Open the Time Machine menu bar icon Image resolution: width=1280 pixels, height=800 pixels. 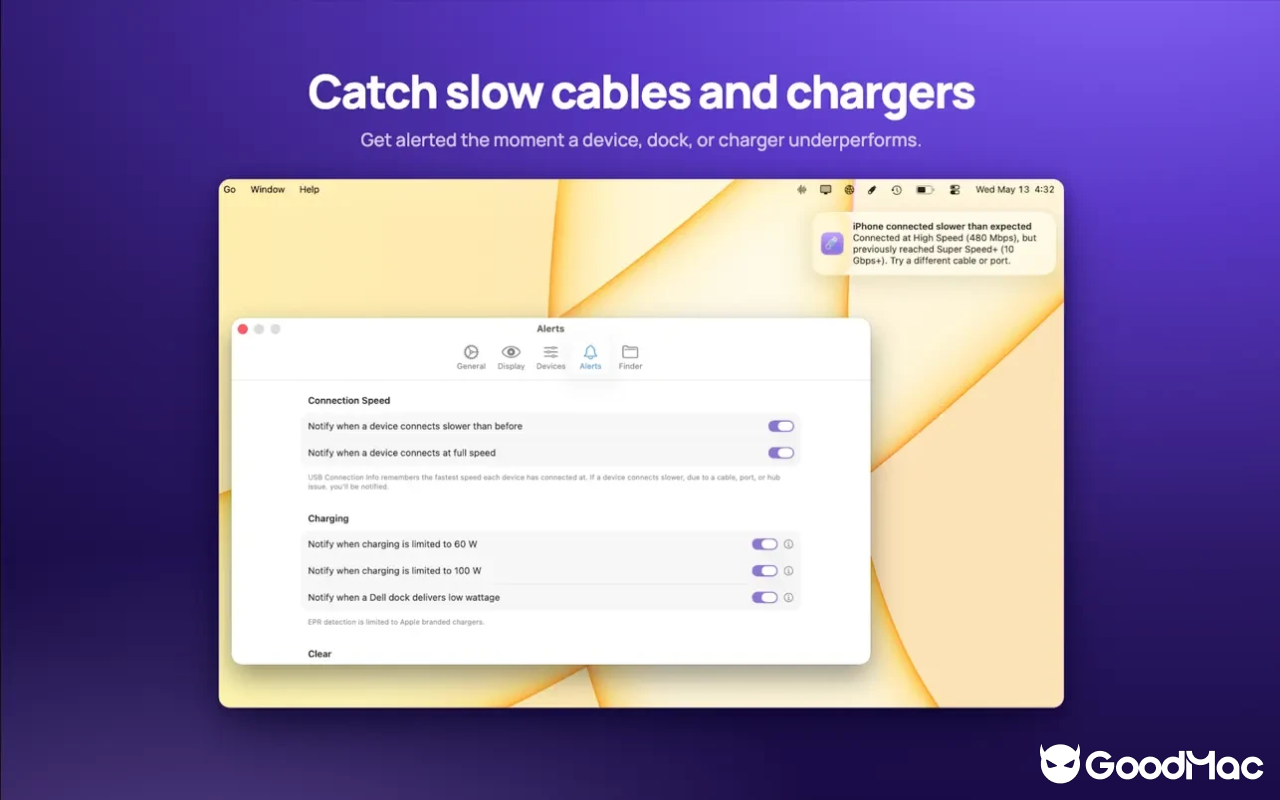897,189
